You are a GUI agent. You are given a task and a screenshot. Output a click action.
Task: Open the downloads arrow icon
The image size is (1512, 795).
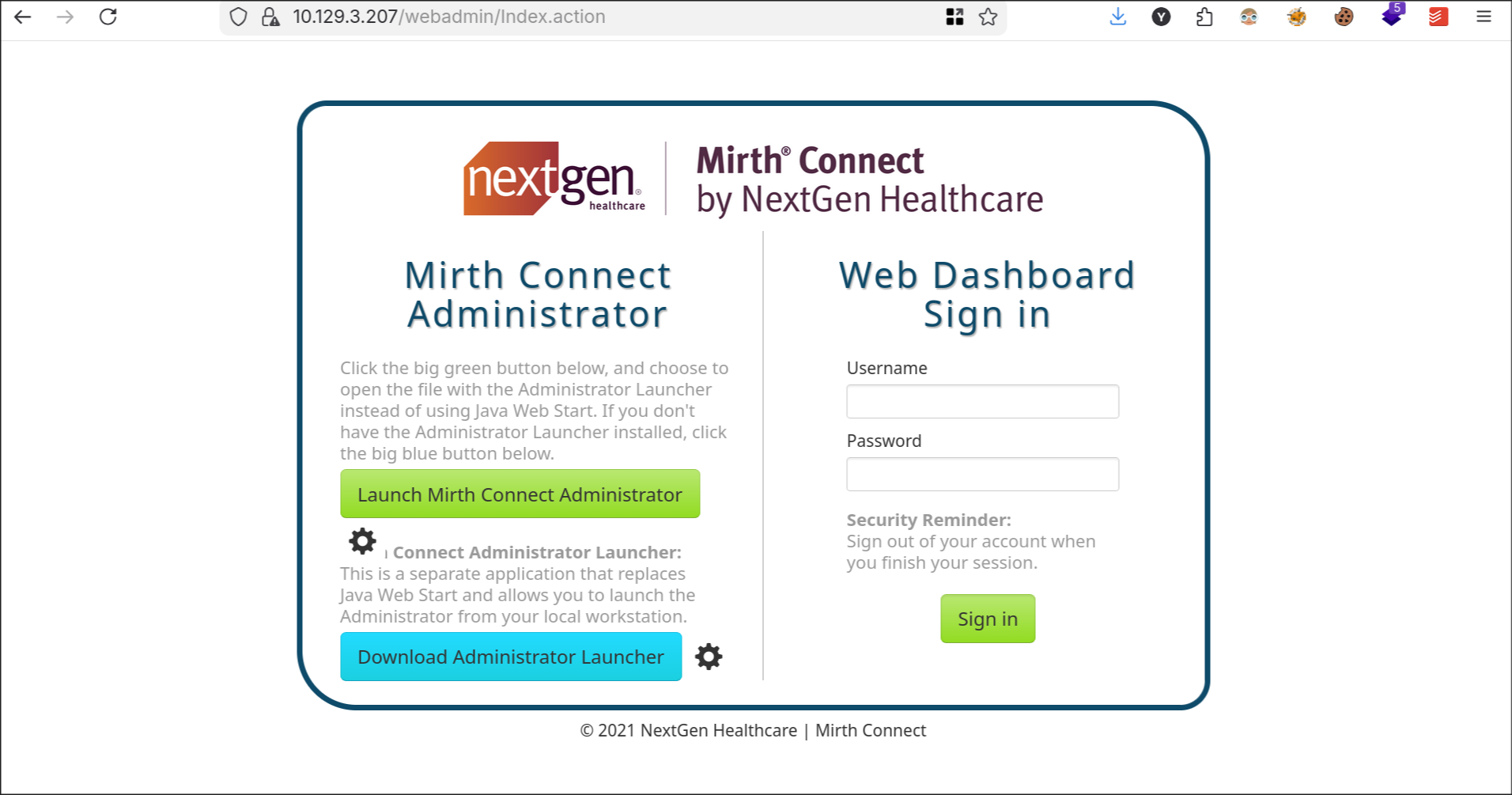[x=1117, y=17]
